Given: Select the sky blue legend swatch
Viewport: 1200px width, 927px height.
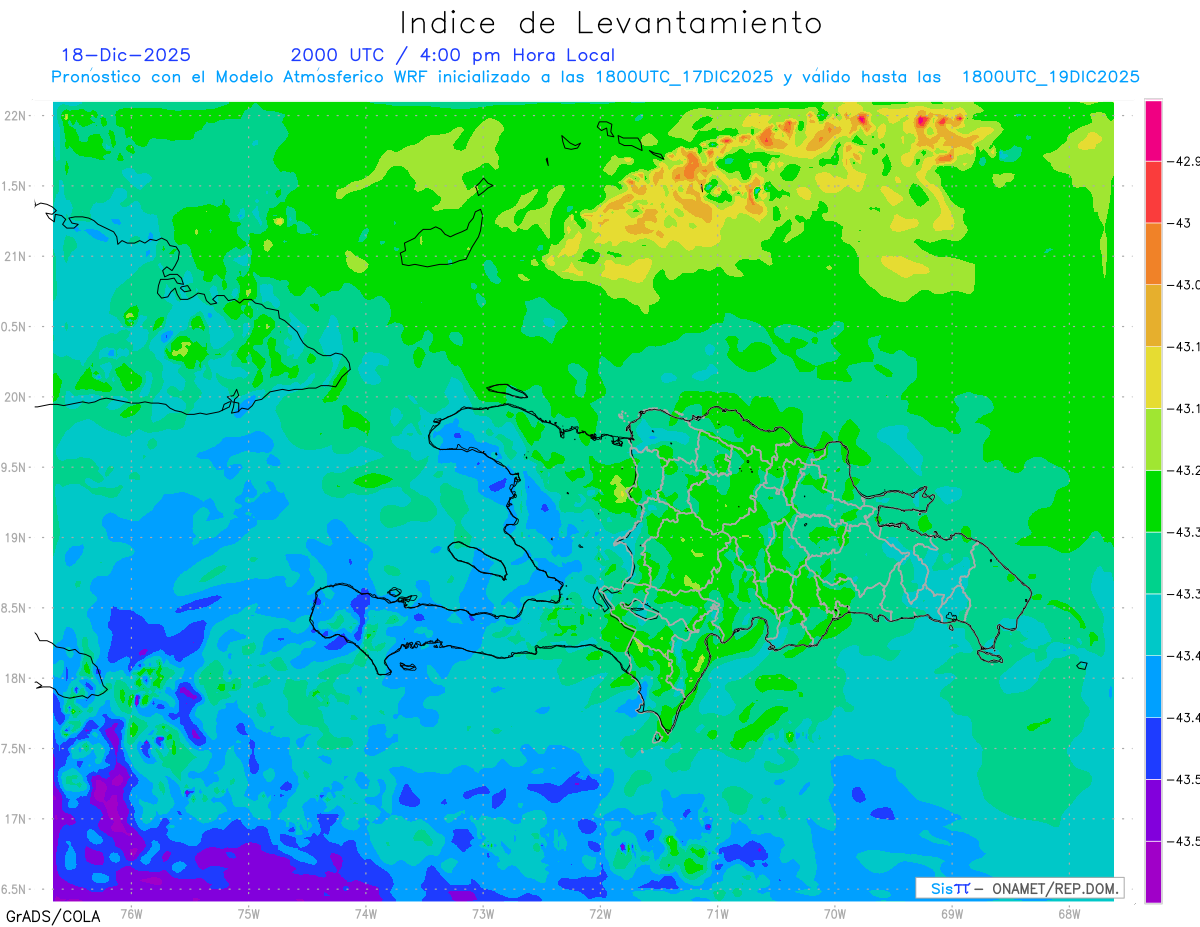Looking at the screenshot, I should [1153, 687].
